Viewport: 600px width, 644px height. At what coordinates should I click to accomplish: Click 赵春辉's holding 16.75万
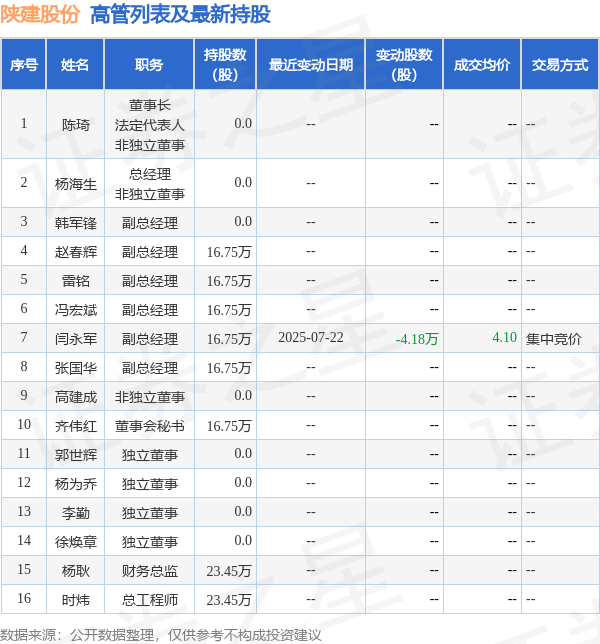point(229,252)
